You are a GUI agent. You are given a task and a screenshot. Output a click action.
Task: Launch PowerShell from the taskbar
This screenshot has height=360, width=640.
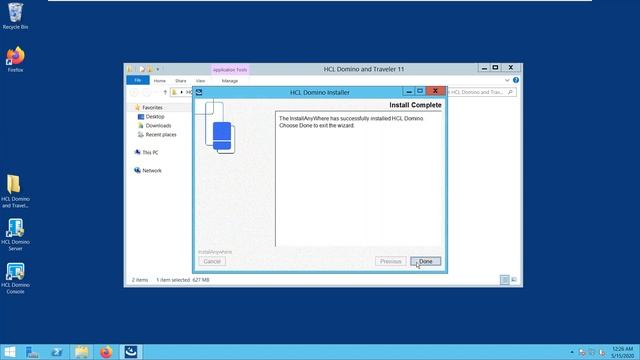[57, 352]
